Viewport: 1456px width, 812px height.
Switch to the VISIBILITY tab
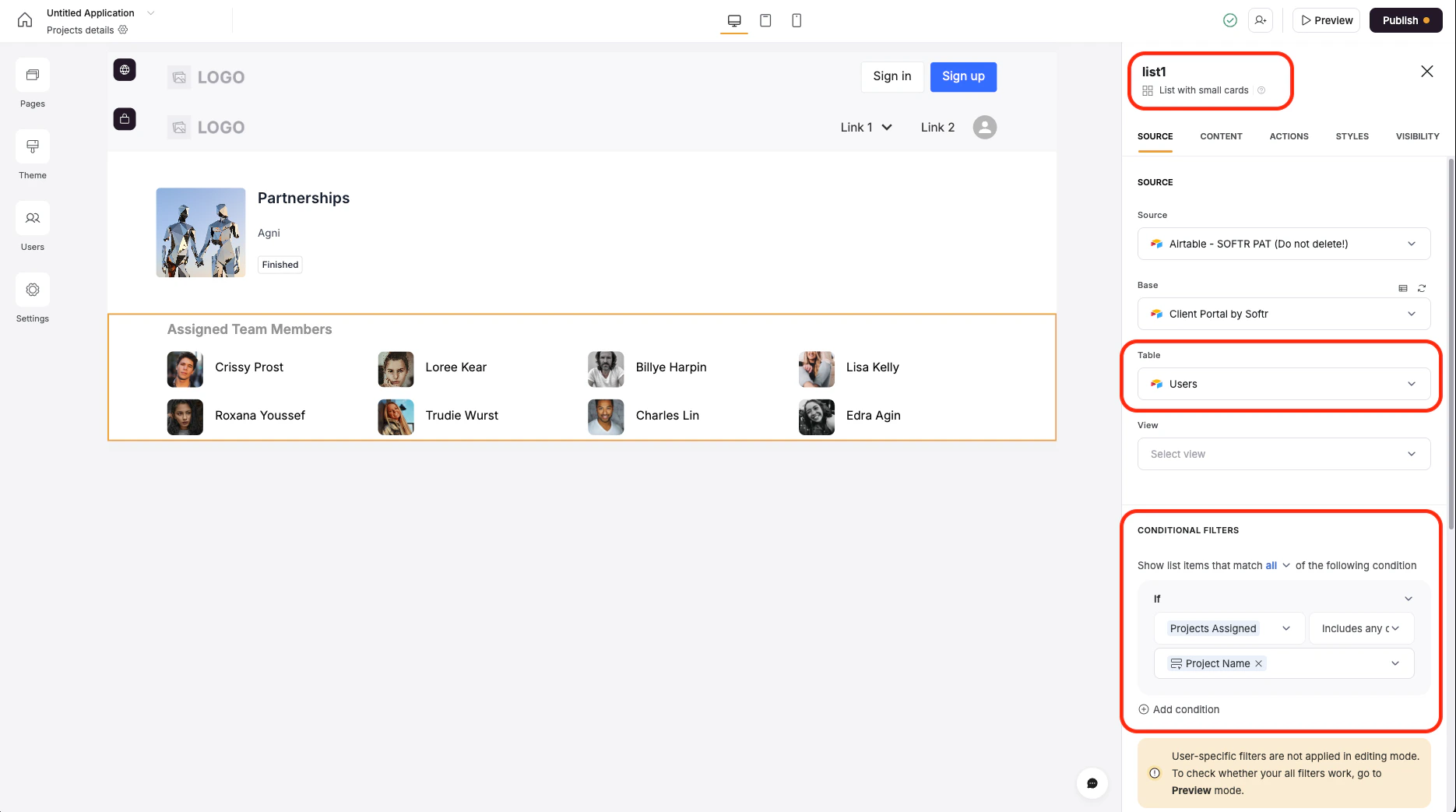[1417, 136]
